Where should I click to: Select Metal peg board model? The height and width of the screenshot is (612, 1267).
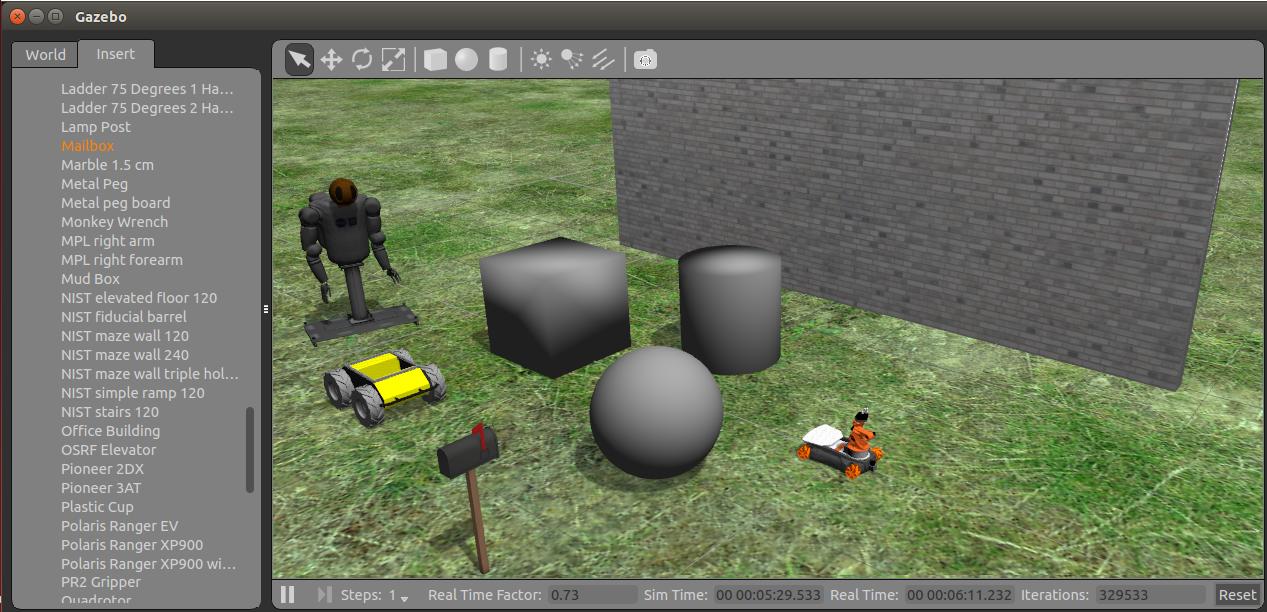coord(116,202)
